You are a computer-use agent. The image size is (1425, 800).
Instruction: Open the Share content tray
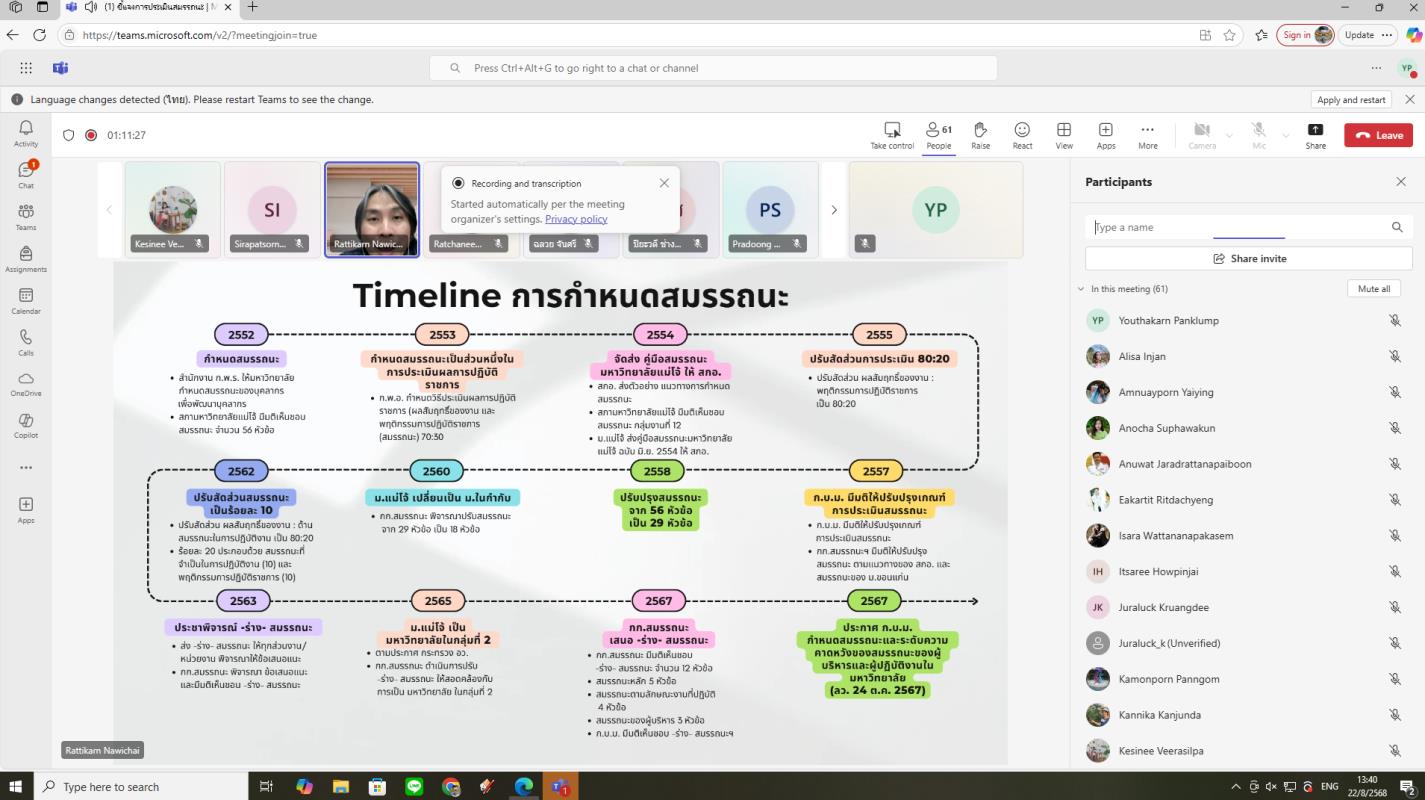point(1315,135)
